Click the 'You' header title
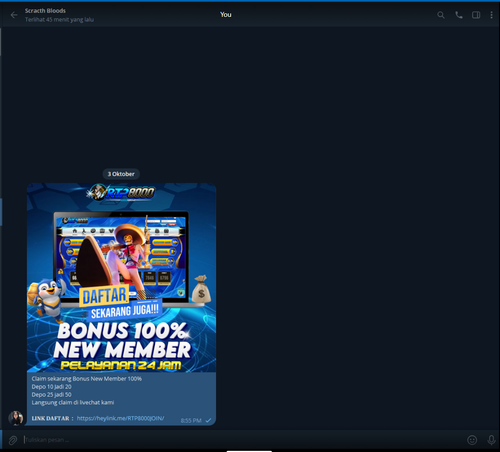 226,15
